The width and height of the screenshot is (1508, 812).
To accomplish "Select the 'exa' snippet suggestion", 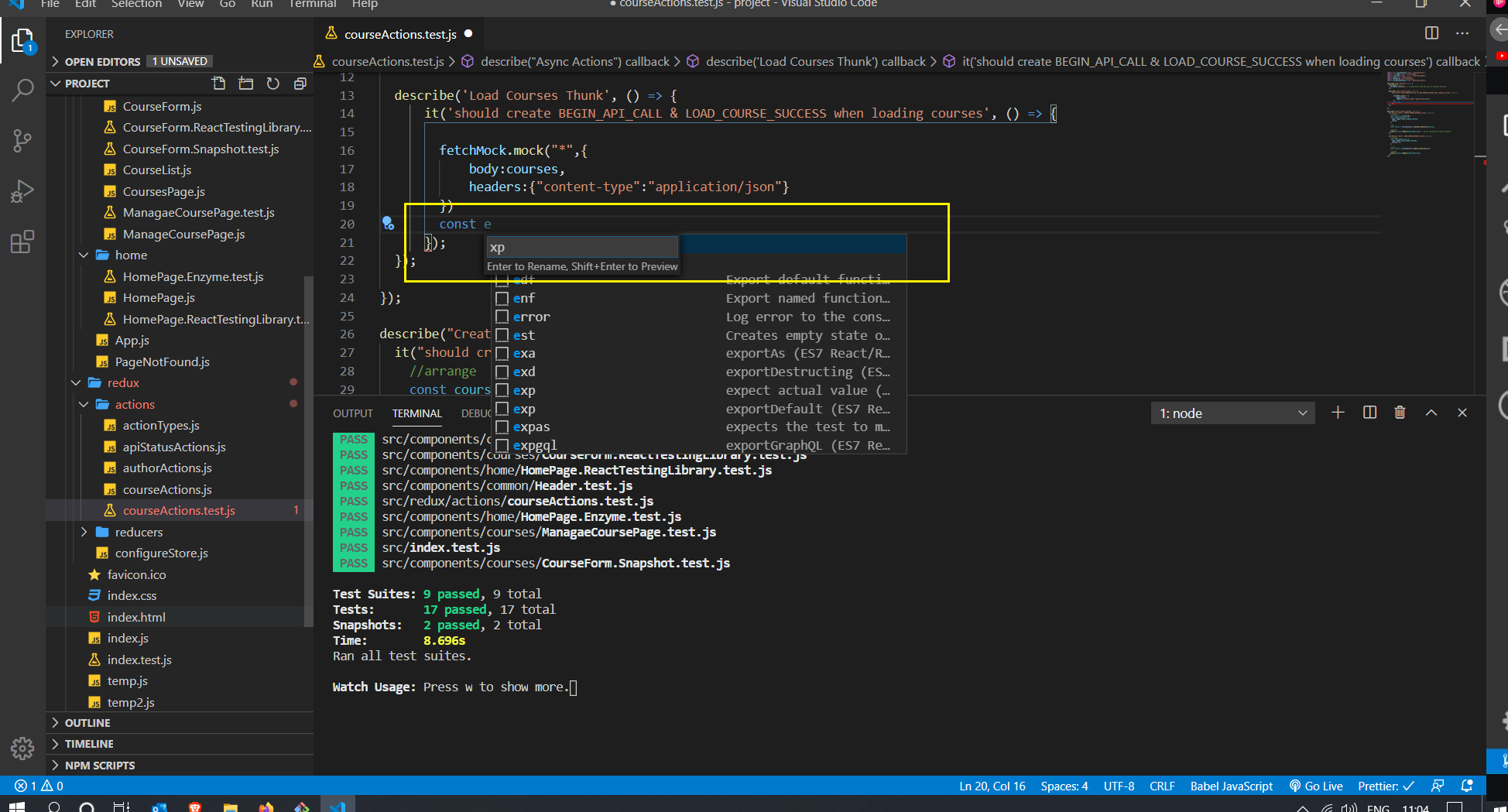I will coord(700,353).
